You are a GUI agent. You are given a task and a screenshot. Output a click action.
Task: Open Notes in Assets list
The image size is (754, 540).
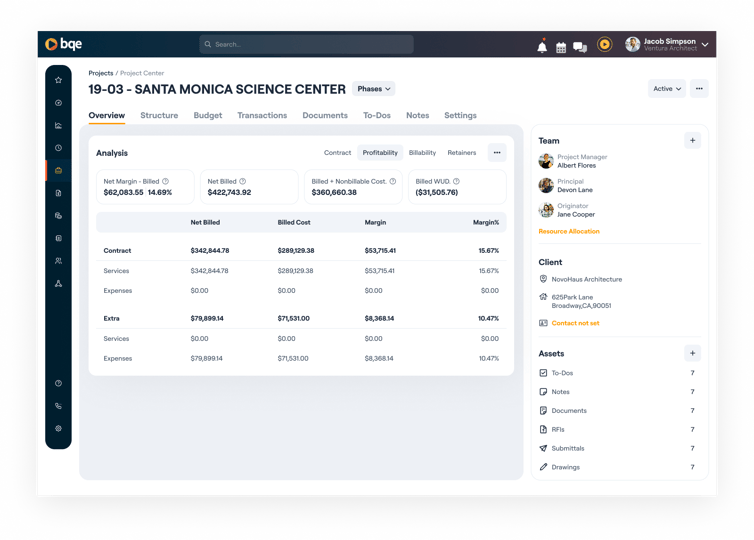617,392
